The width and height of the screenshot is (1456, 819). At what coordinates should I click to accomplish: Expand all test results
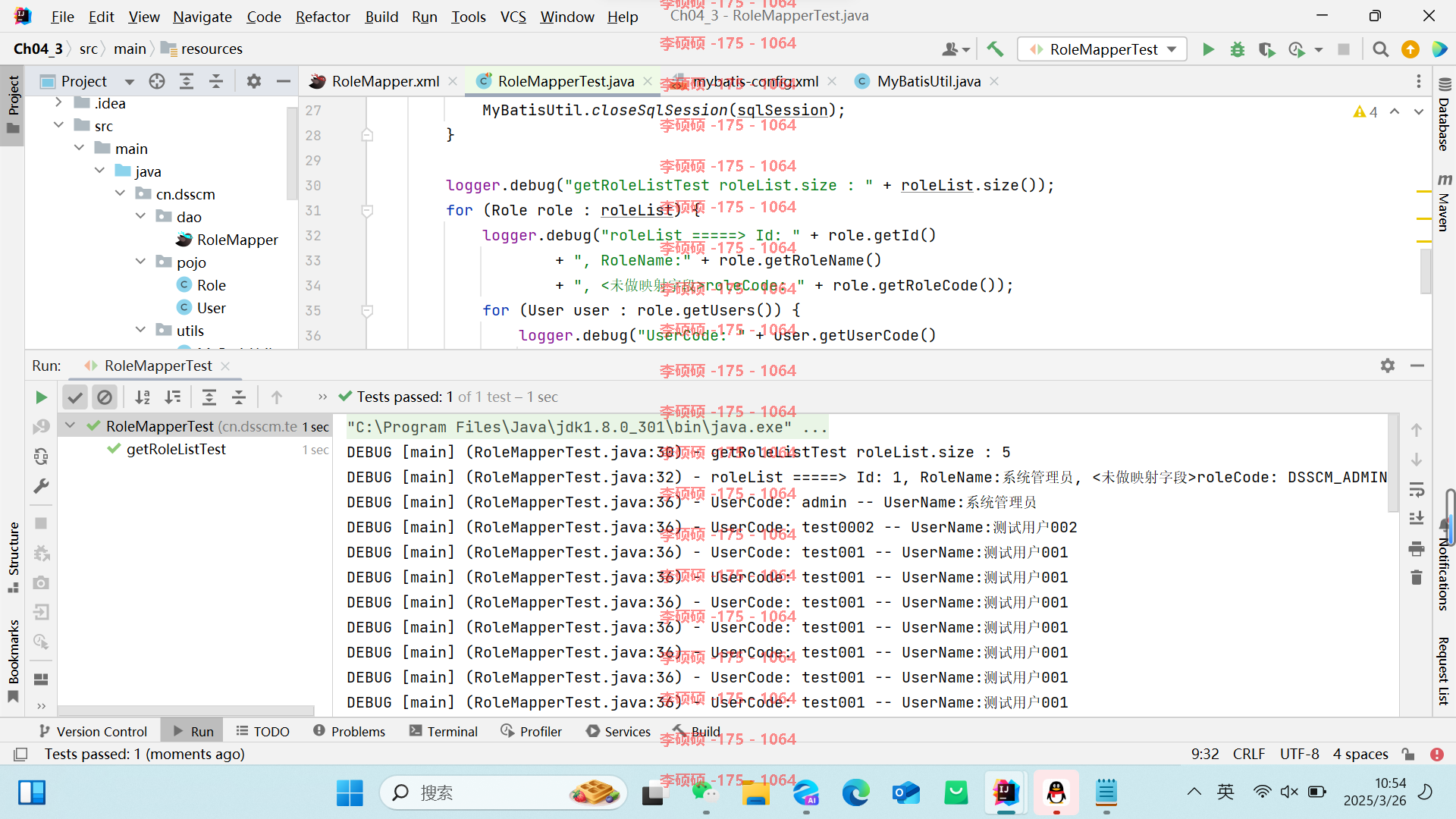(x=209, y=397)
